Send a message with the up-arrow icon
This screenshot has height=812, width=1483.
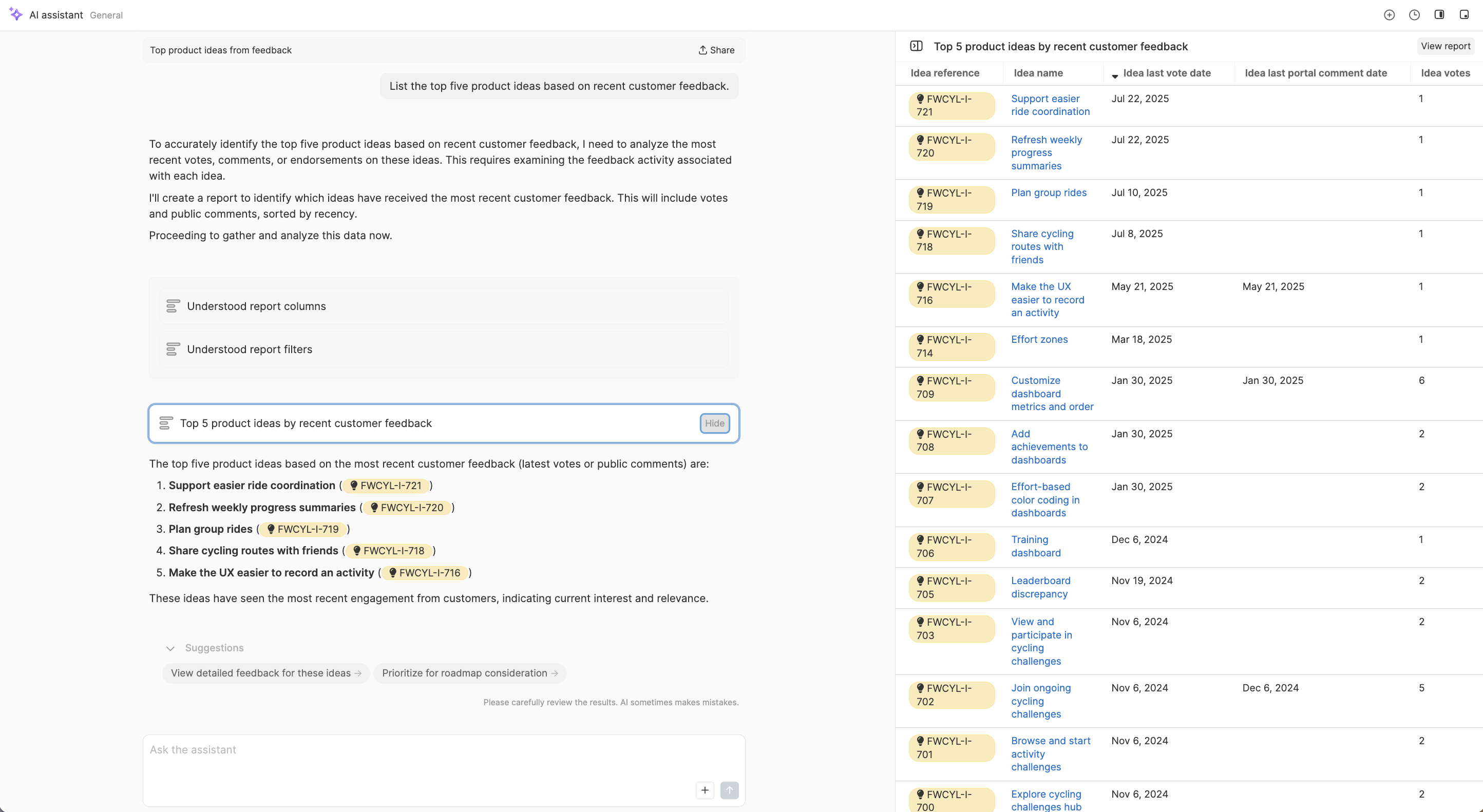tap(729, 790)
